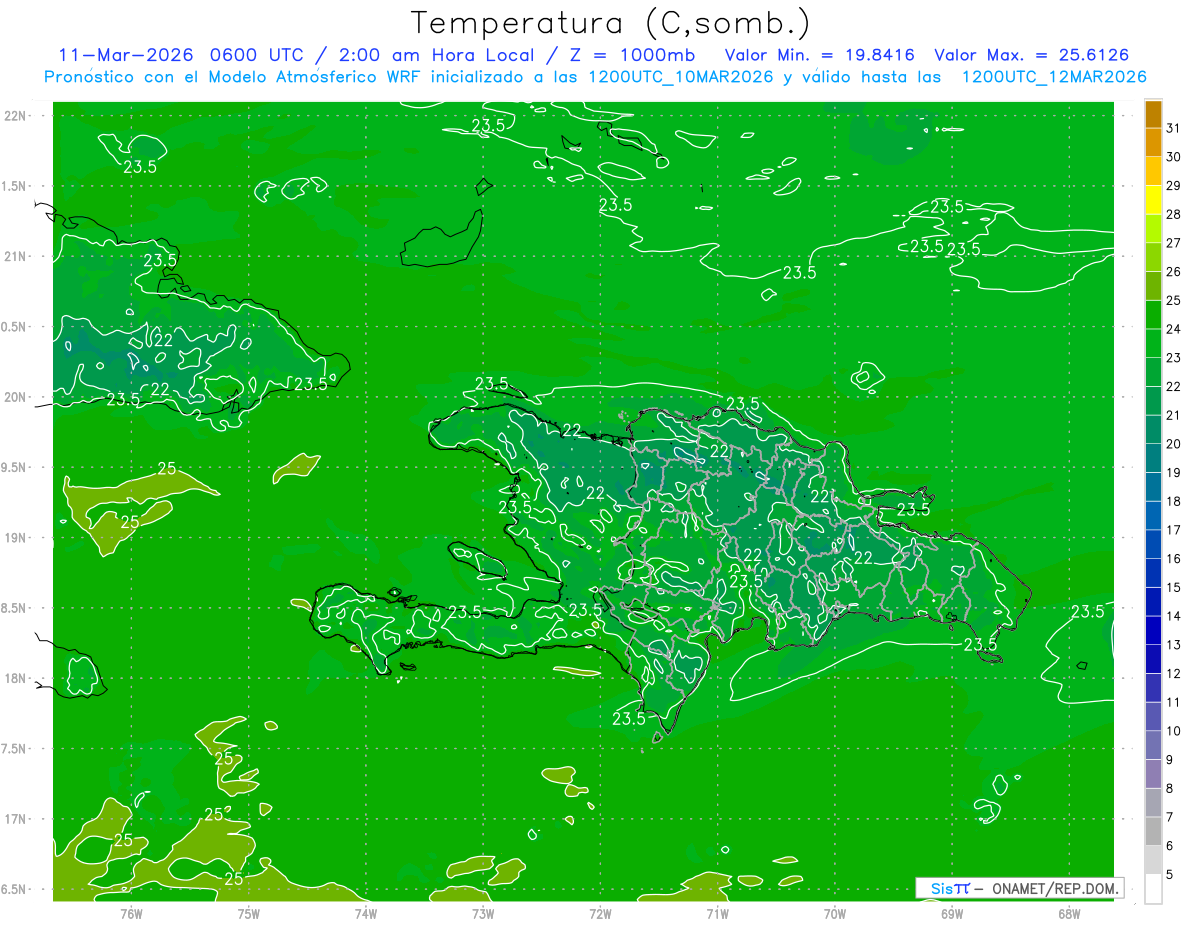Click the "29" value on the color scale

pyautogui.click(x=1174, y=186)
